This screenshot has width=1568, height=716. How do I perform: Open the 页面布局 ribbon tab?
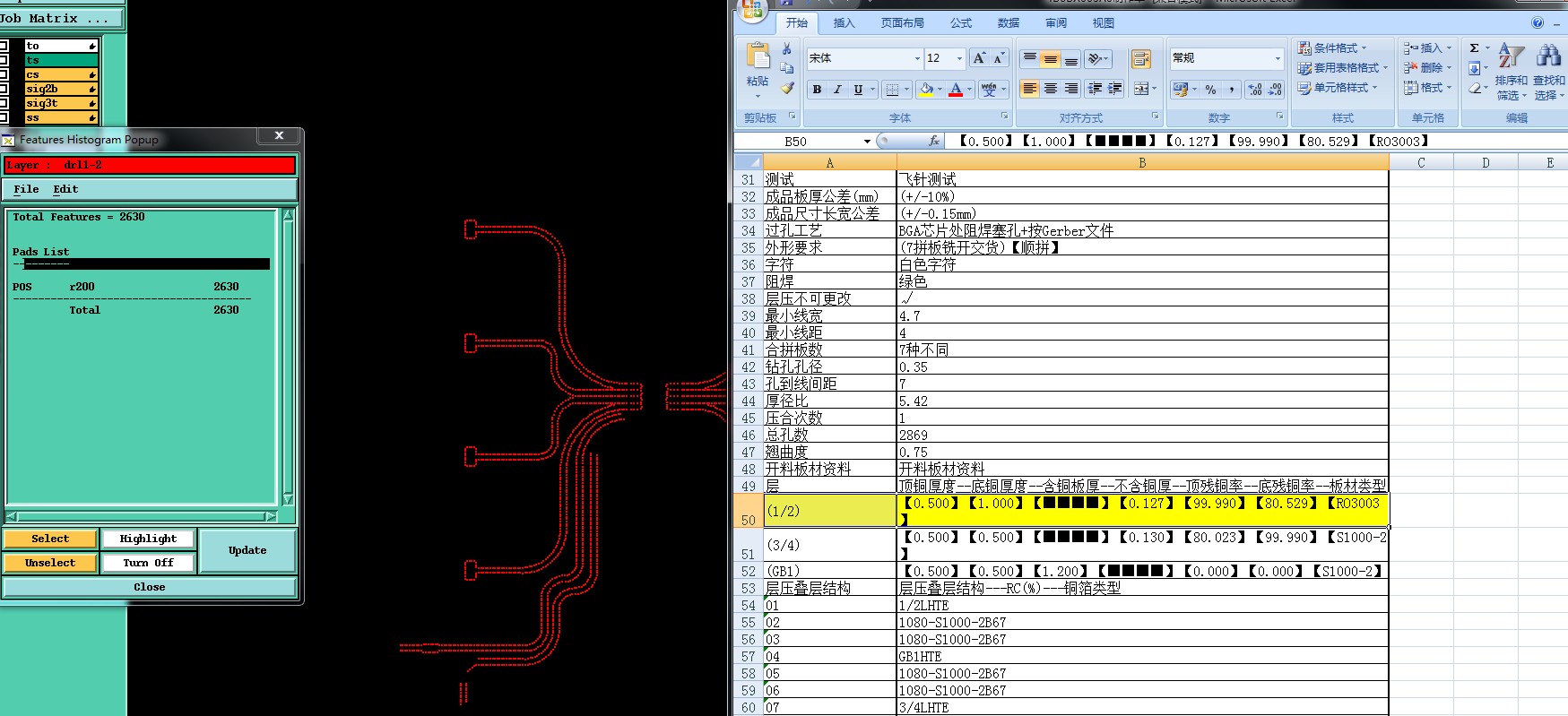pos(902,23)
